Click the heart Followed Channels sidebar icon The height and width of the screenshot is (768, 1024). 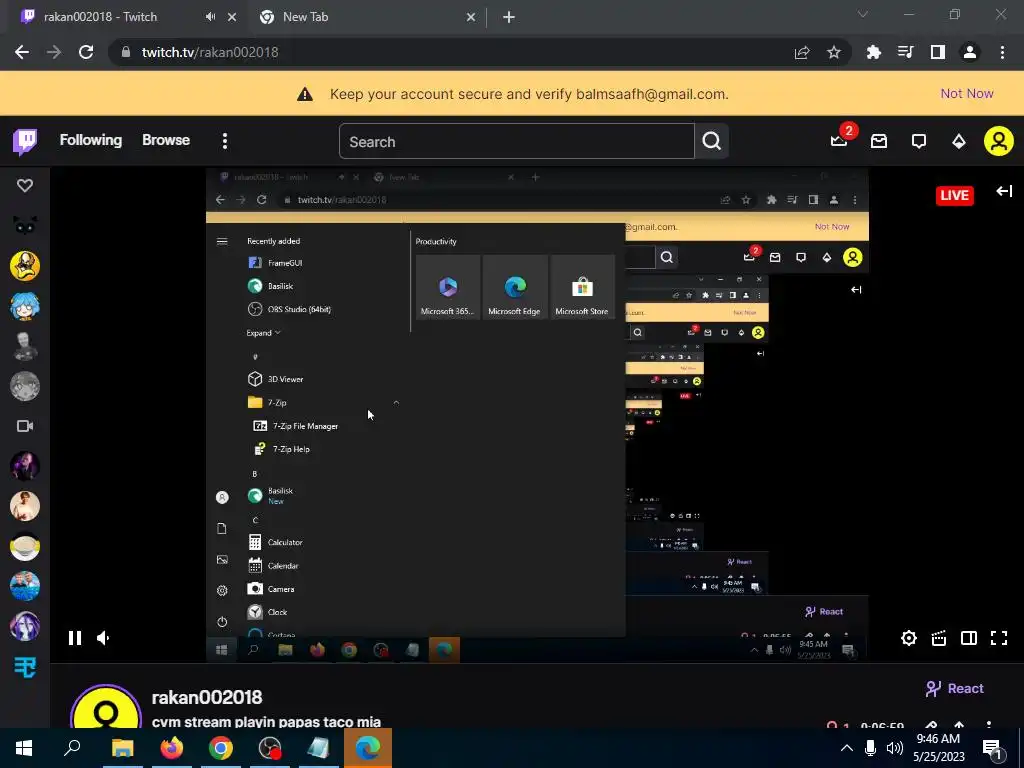25,185
